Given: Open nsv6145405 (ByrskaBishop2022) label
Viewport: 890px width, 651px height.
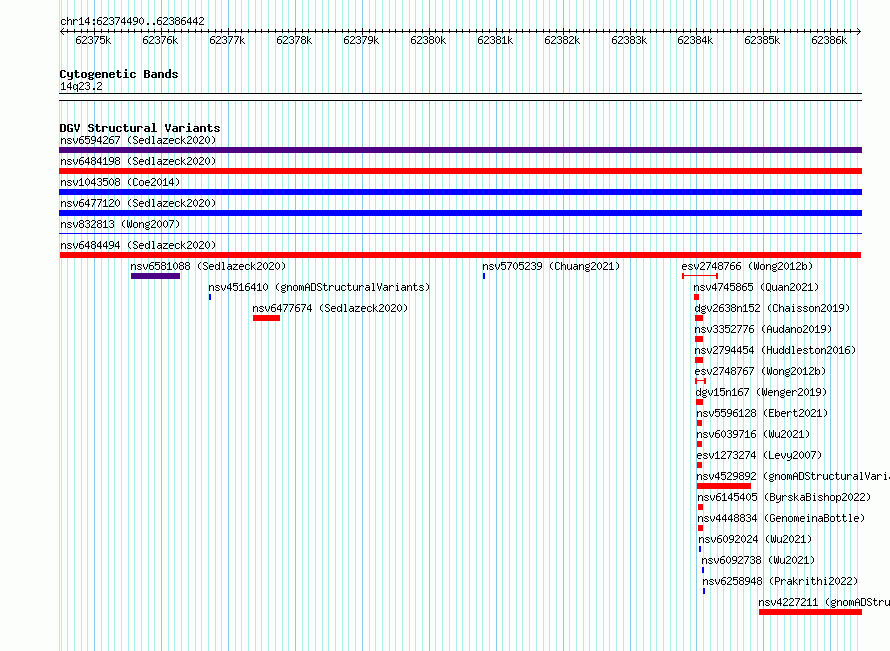Looking at the screenshot, I should point(784,497).
